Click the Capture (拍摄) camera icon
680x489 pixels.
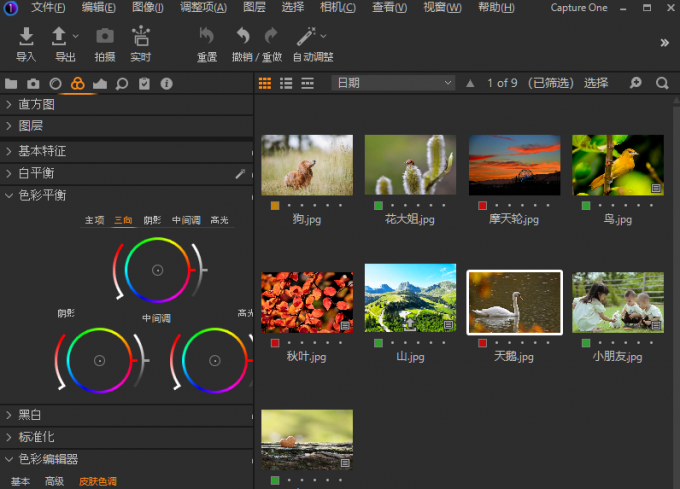tap(105, 36)
